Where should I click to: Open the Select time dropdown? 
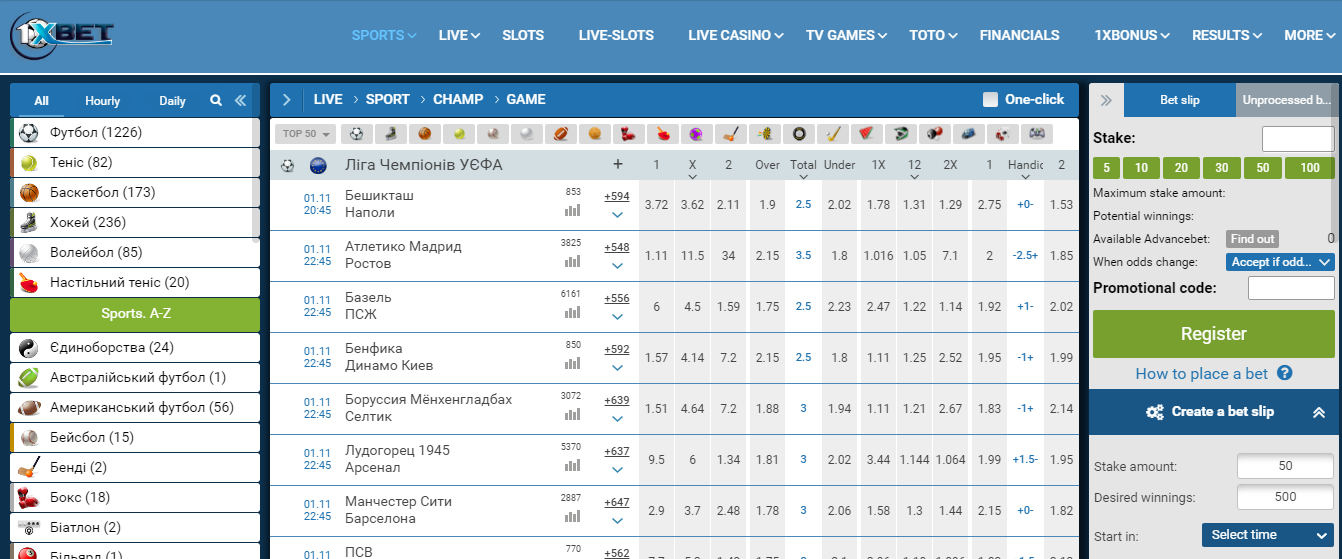coord(1268,535)
